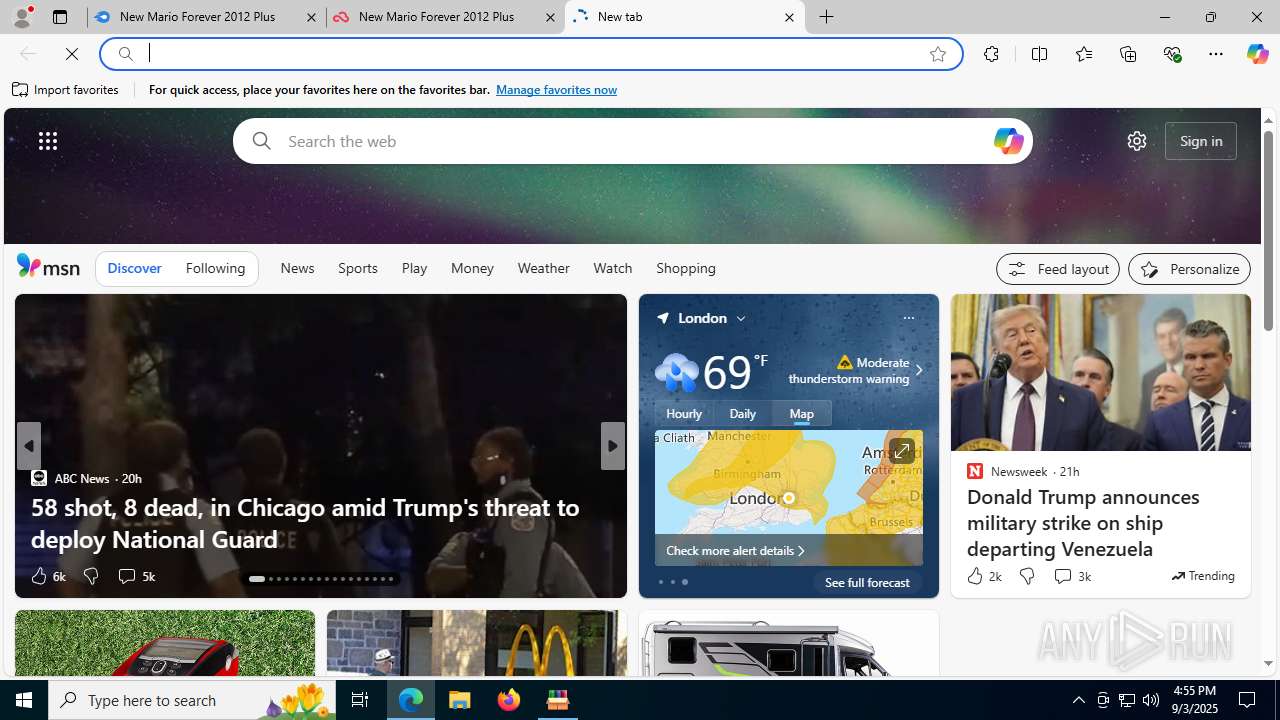Expand the London location dropdown
This screenshot has height=720, width=1280.
[x=741, y=318]
